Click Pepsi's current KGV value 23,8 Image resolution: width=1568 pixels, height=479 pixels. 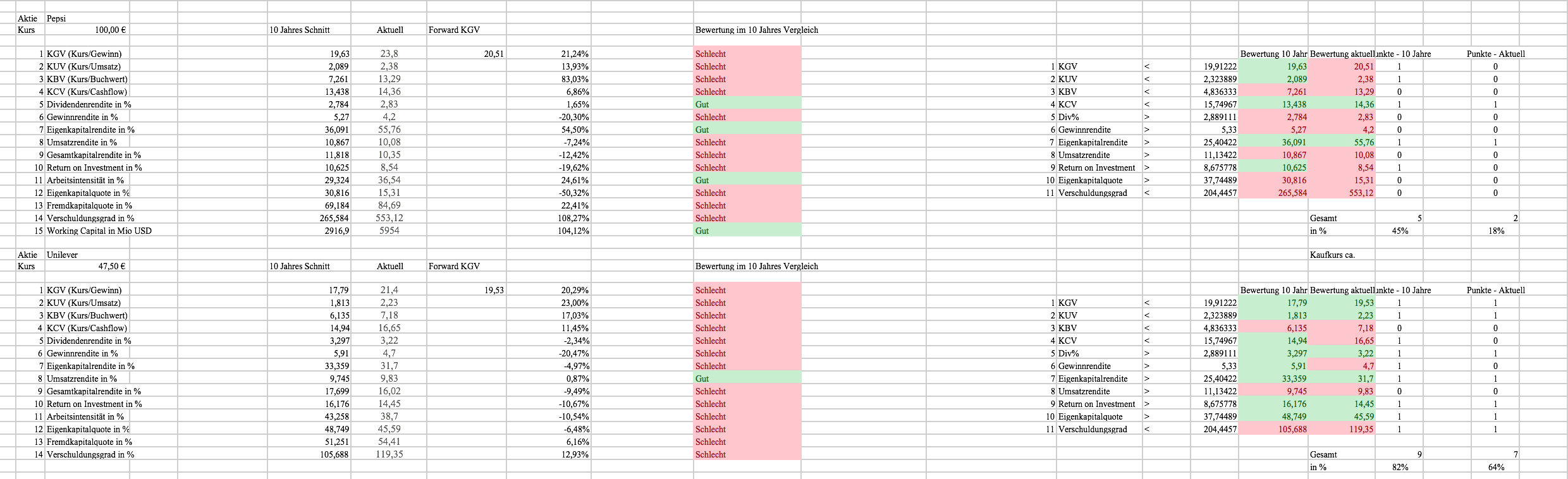point(389,54)
